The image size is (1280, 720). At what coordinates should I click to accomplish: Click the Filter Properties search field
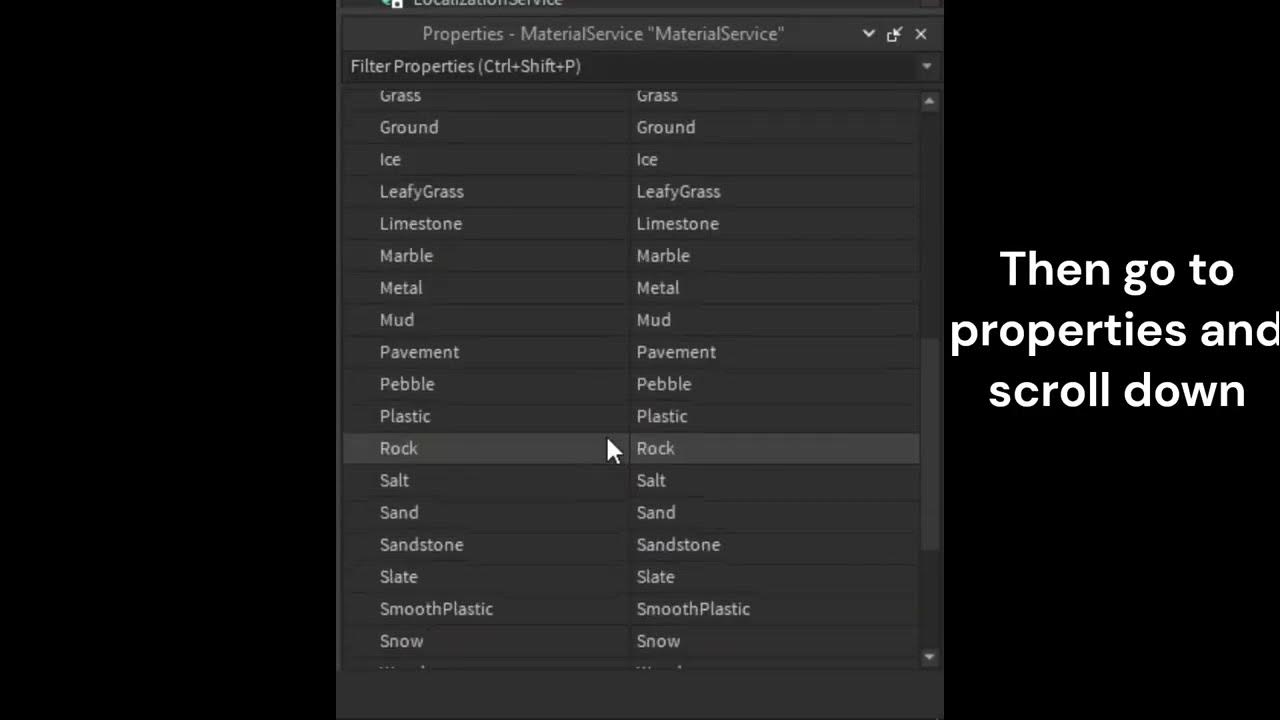(x=630, y=66)
